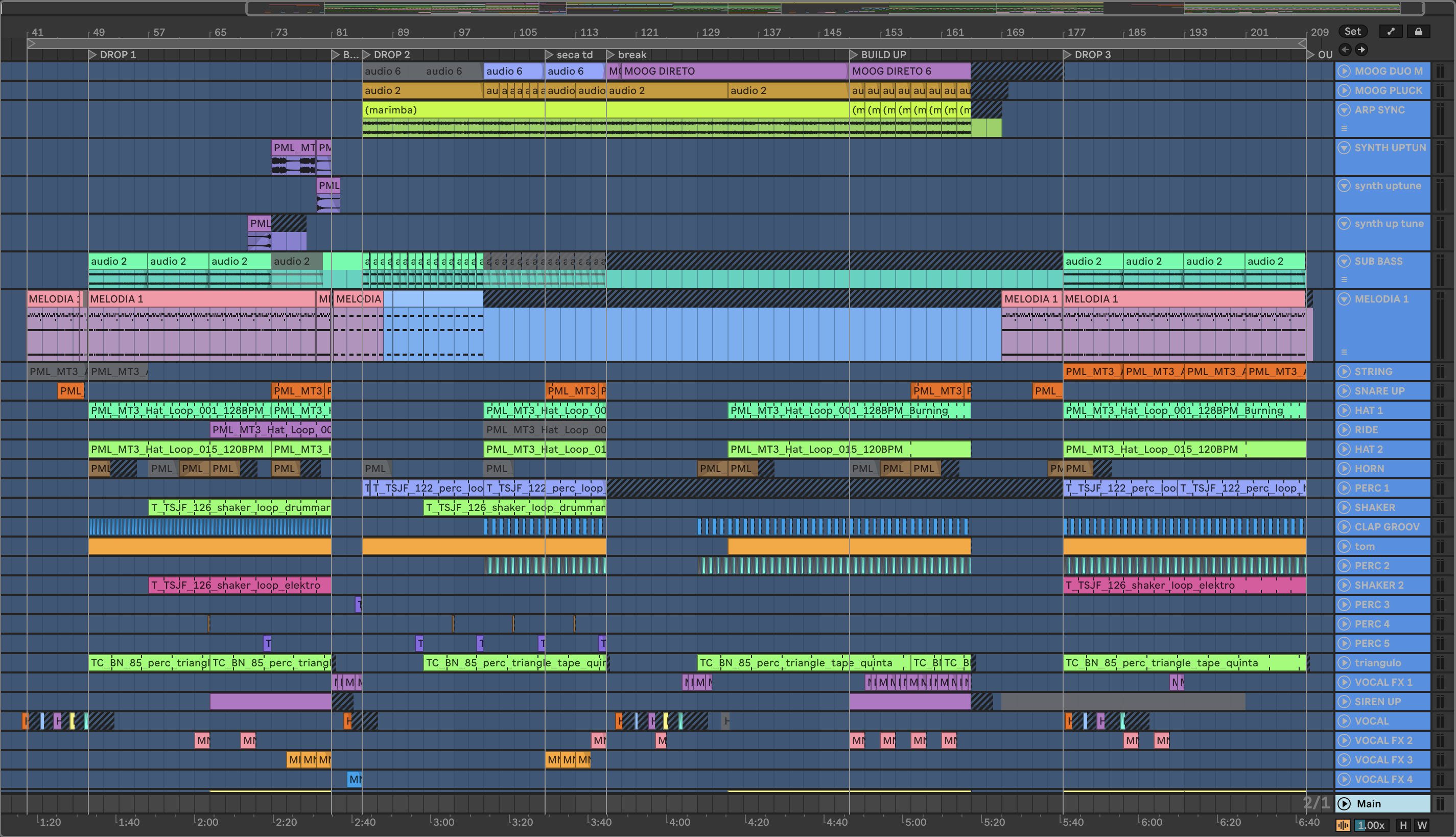This screenshot has height=837, width=1456.
Task: Click the MELODIA 1 lanes menu icon
Action: tap(1344, 352)
